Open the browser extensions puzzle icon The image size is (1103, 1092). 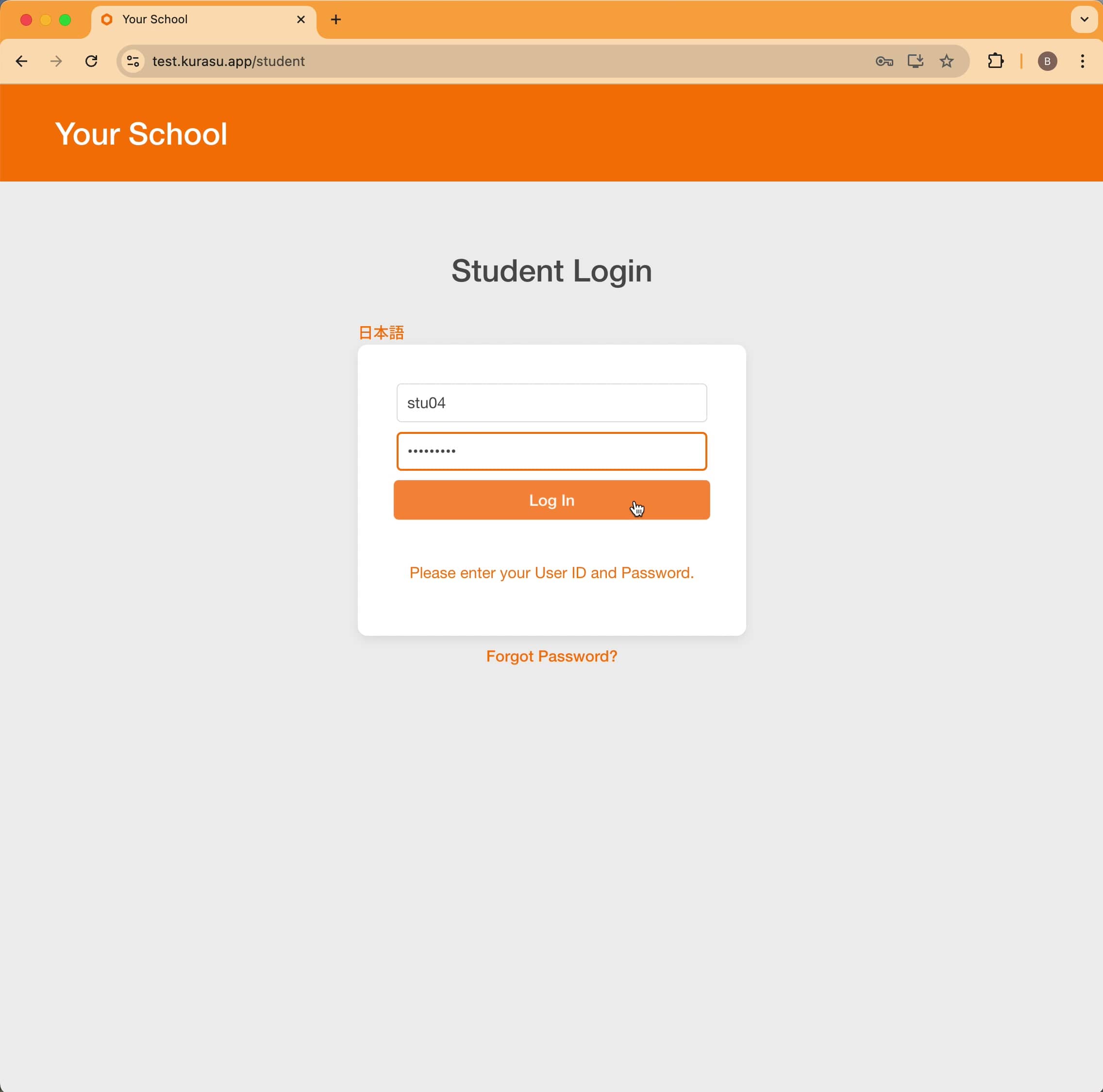pos(995,61)
